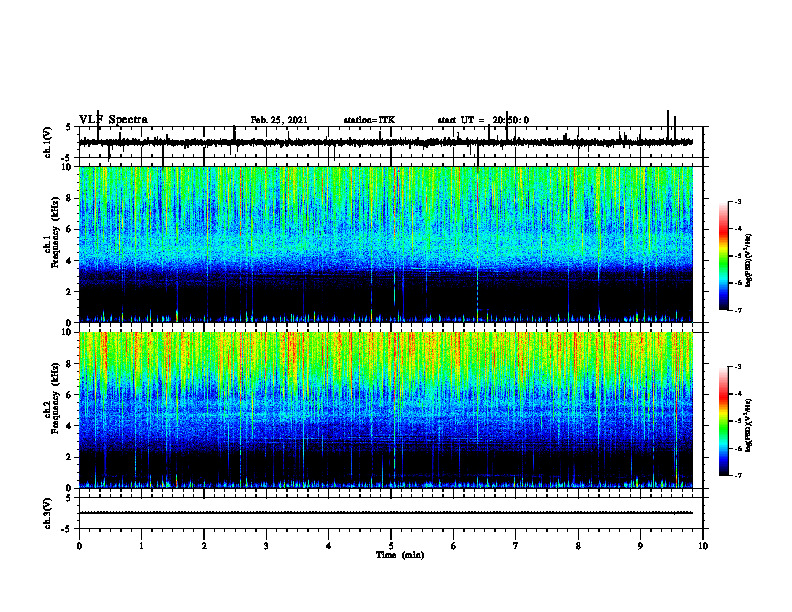Image resolution: width=792 pixels, height=612 pixels.
Task: Click the "4" kHz tick on ch.2 axis
Action: point(69,426)
